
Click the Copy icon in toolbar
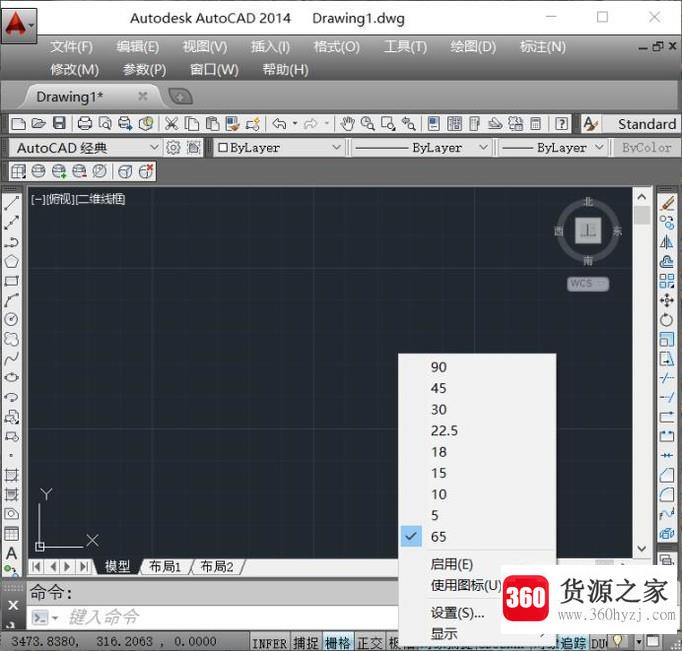191,124
